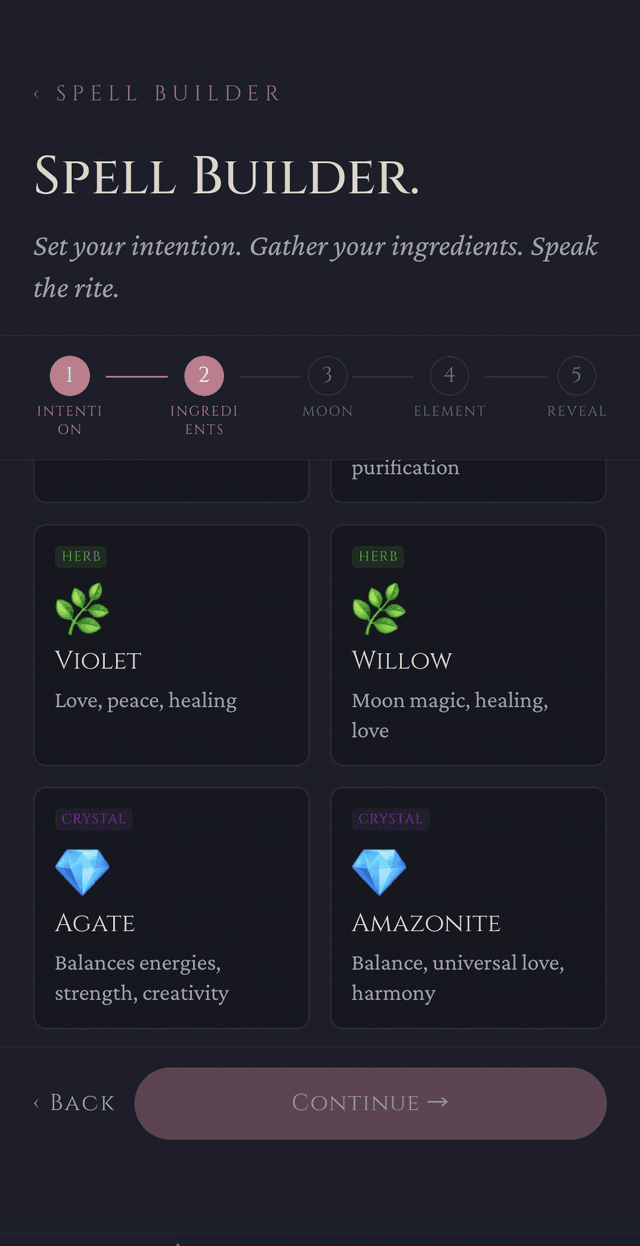
Task: Open step 5 Reveal in the stepper
Action: click(x=576, y=377)
